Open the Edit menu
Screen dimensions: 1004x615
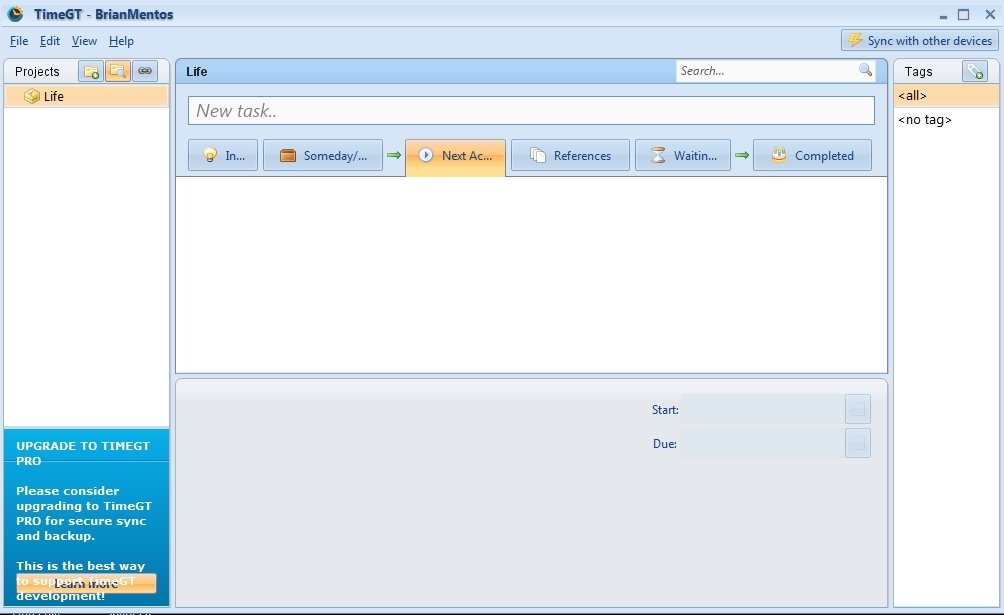point(49,41)
